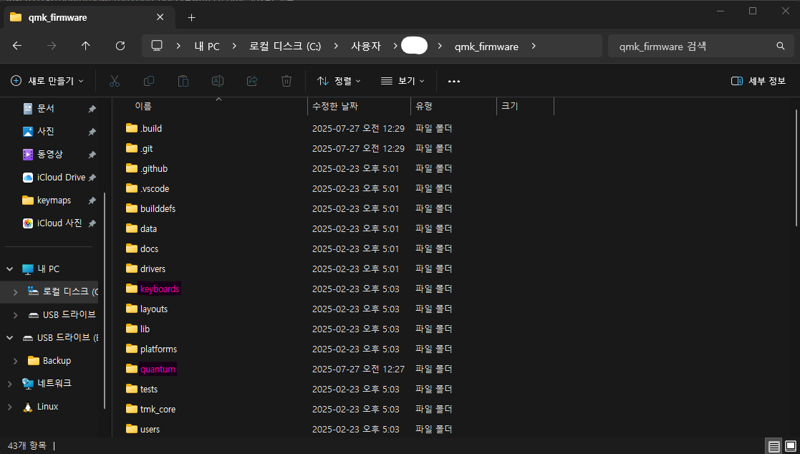Open the 정렬 sort dropdown
800x454 pixels.
(x=339, y=81)
